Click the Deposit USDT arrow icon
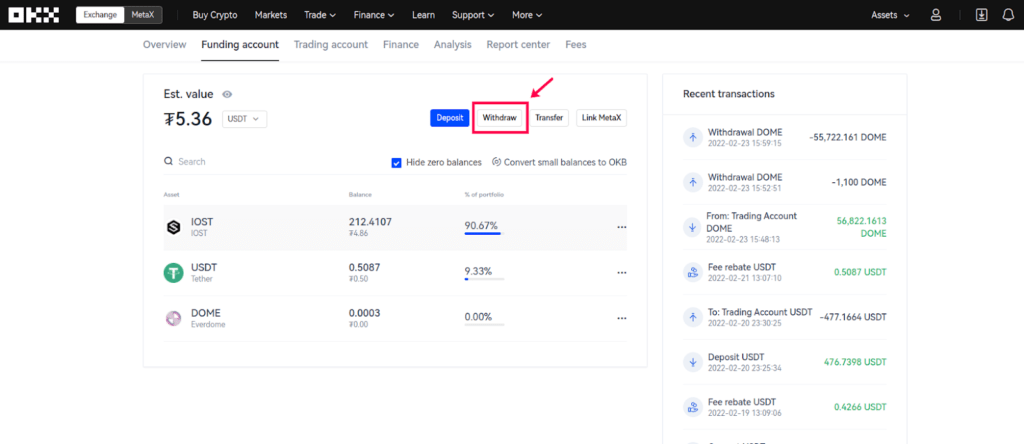 coord(692,362)
